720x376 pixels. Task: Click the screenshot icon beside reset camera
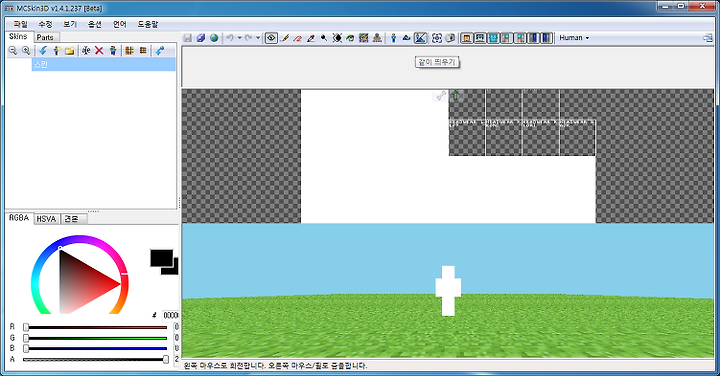tap(450, 38)
